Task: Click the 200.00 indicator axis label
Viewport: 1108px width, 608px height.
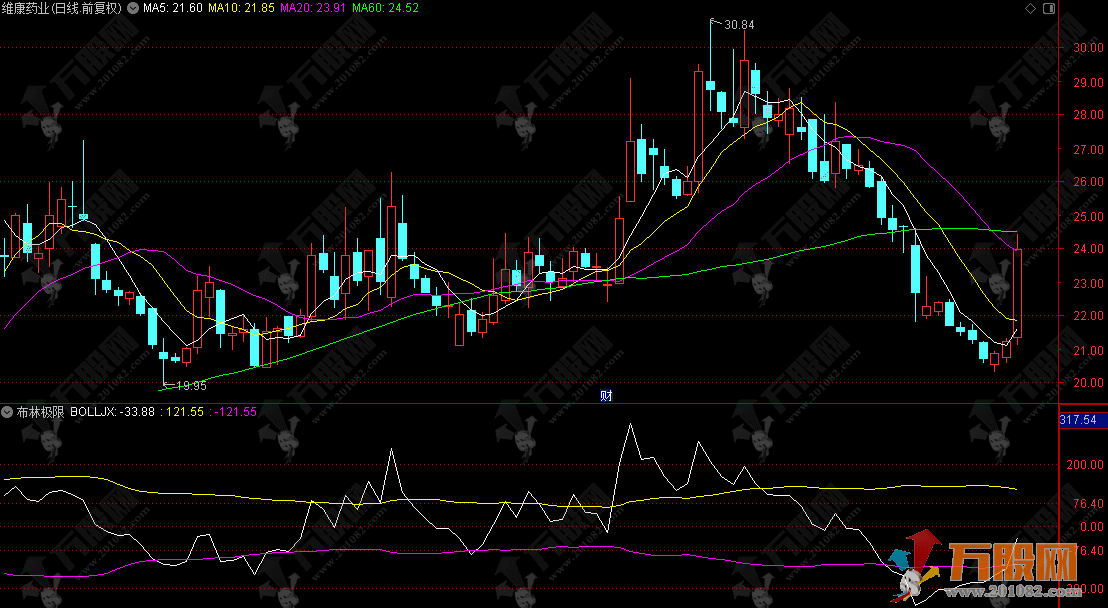Action: coord(1084,465)
